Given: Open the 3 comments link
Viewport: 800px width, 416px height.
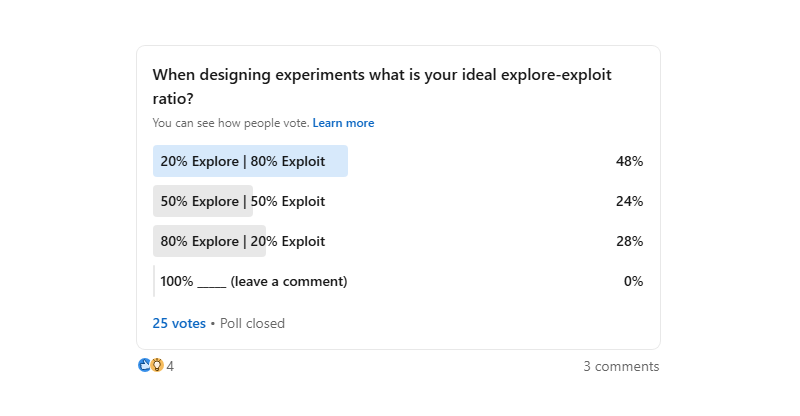Looking at the screenshot, I should (621, 367).
